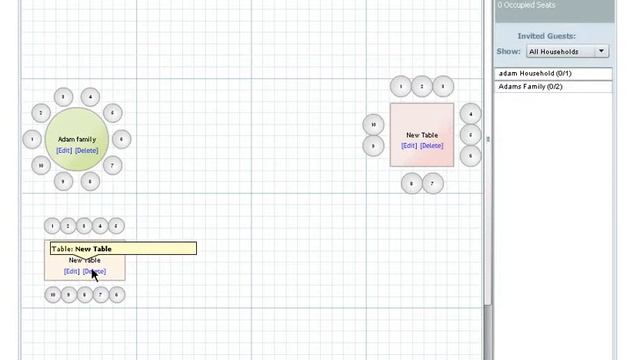Select seat 2 at the round Adam family table
This screenshot has width=640, height=360.
click(x=41, y=113)
